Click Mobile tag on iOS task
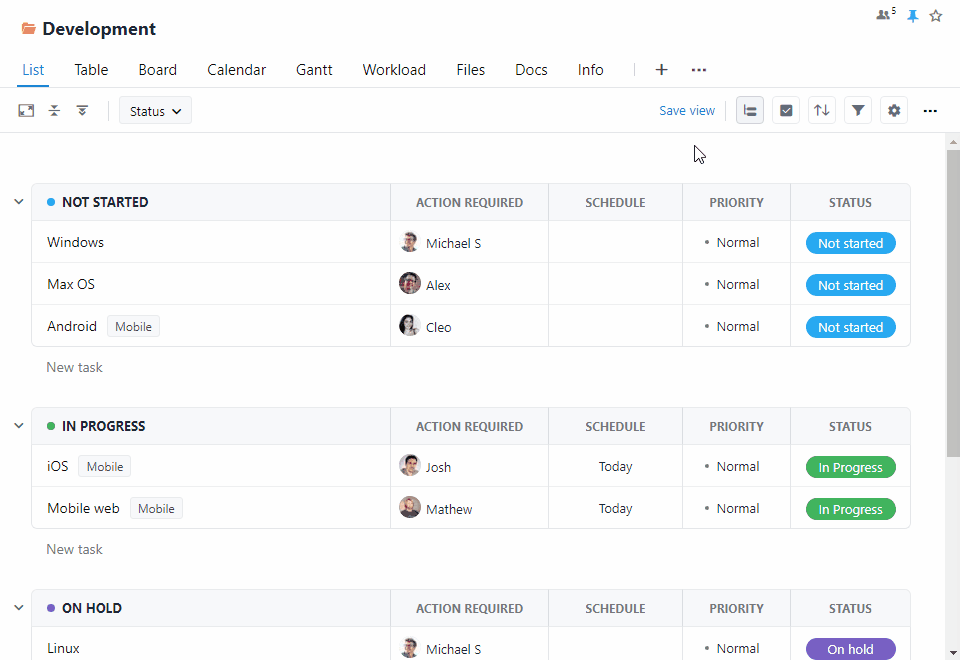 coord(105,467)
